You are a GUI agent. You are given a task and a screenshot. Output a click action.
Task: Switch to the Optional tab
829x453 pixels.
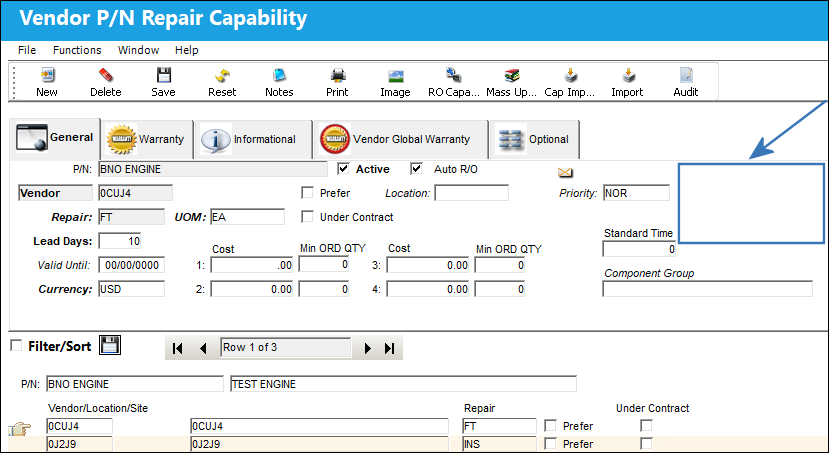tap(535, 140)
